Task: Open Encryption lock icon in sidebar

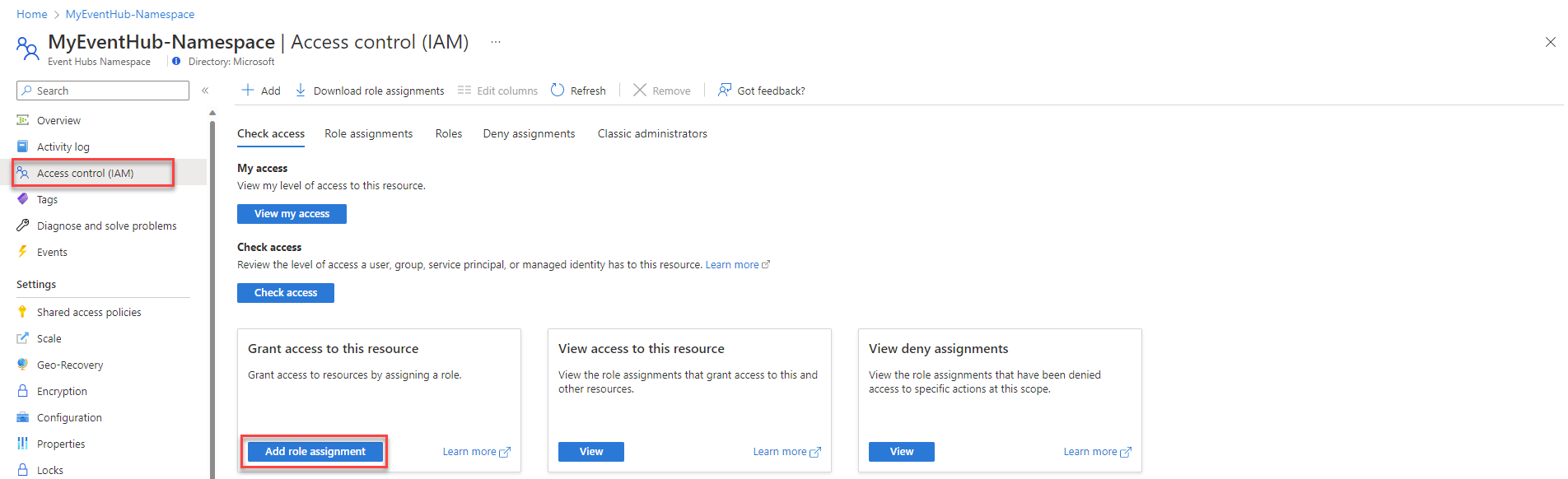Action: pyautogui.click(x=23, y=391)
